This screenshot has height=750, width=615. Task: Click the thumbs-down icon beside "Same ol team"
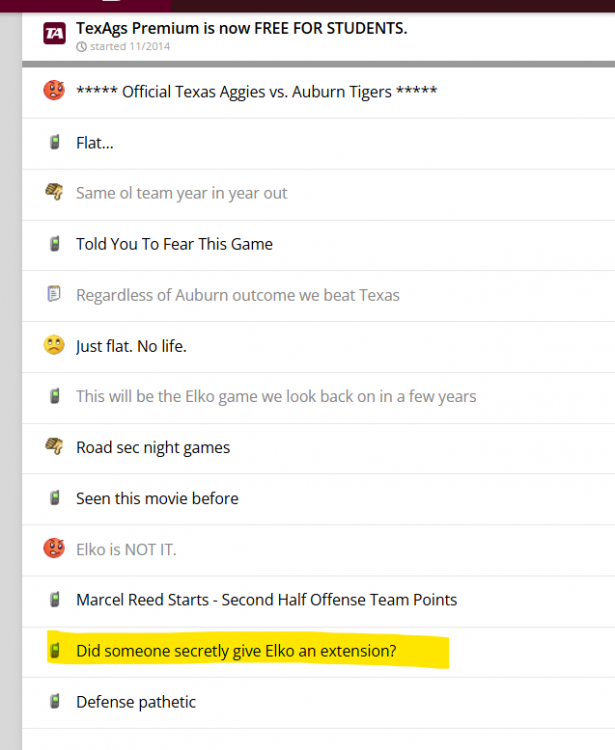point(54,193)
